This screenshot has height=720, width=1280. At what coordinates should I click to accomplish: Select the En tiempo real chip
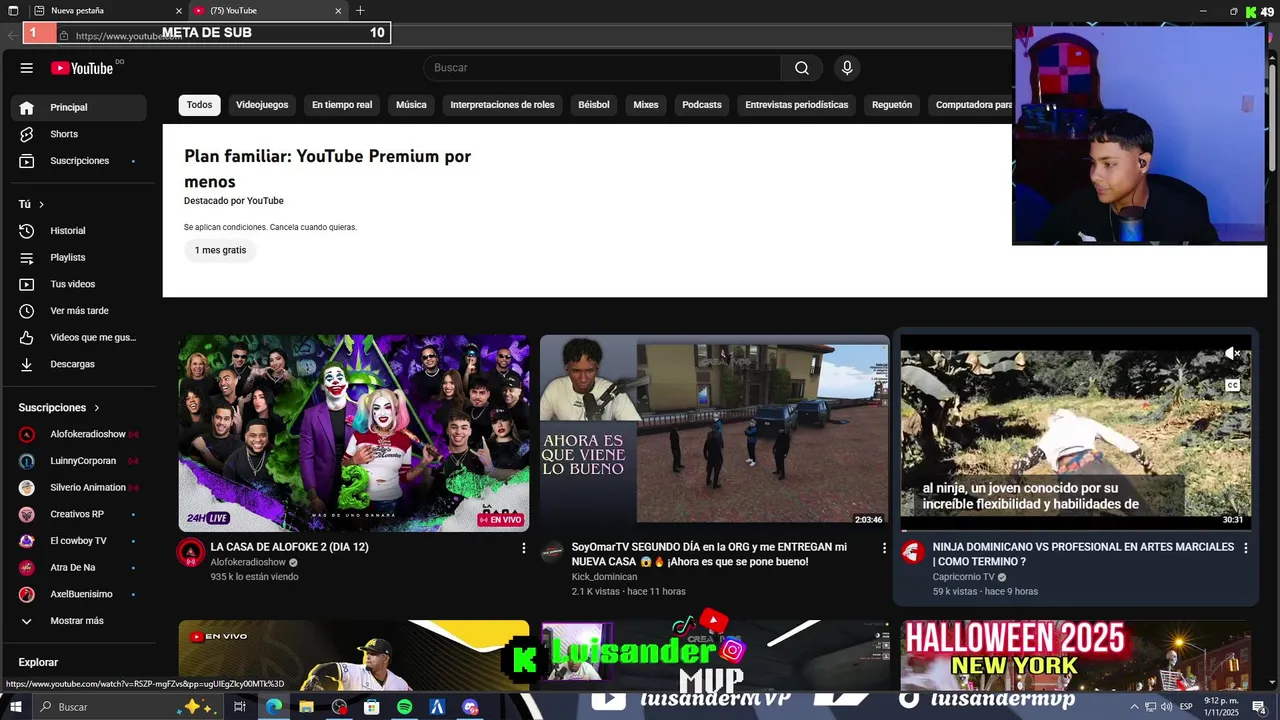[342, 105]
